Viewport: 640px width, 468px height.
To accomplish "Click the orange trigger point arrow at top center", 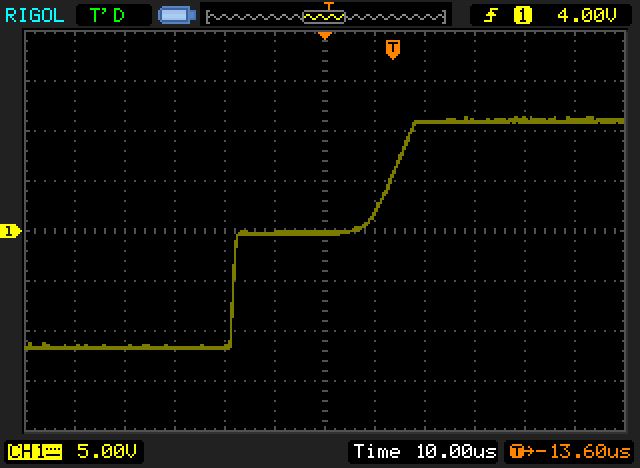I will tap(325, 36).
